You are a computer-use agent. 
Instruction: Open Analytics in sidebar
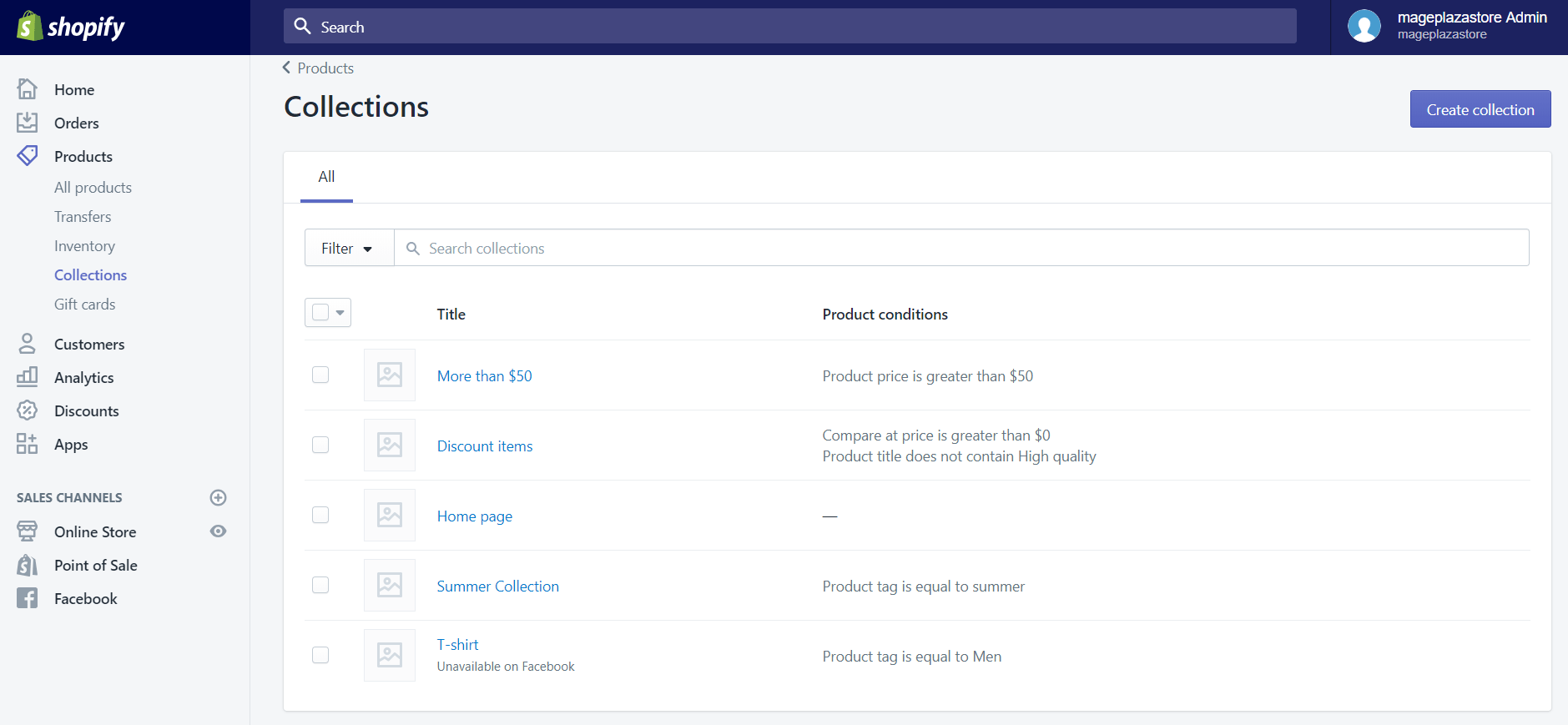[x=83, y=378]
